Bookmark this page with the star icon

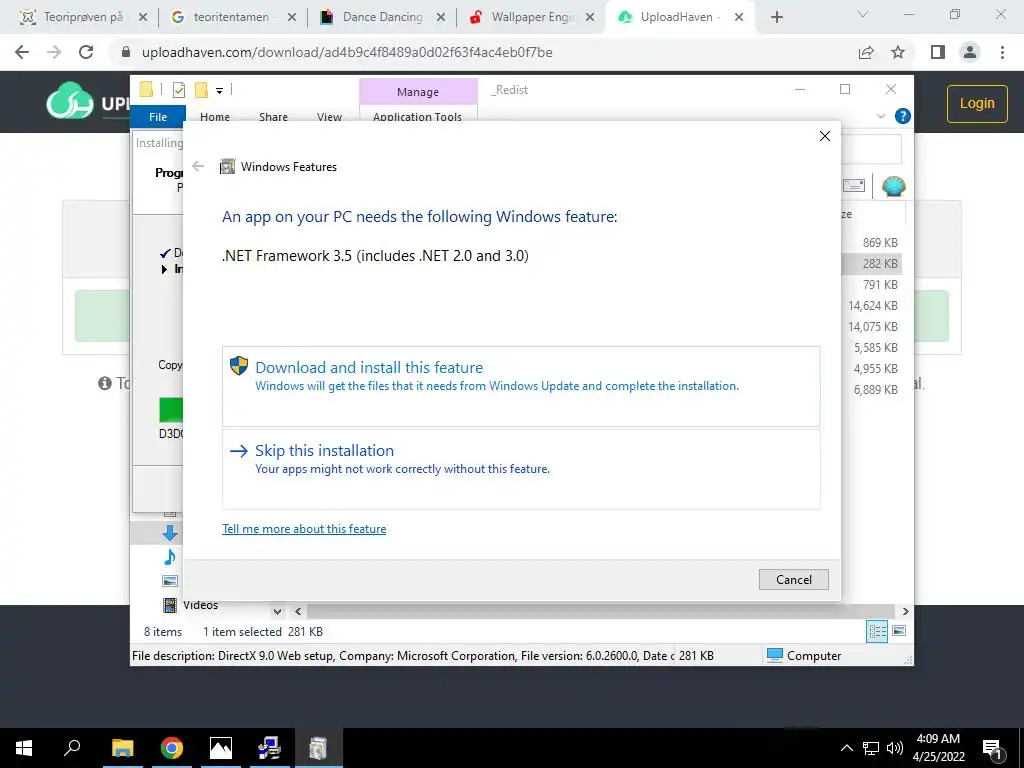point(898,52)
